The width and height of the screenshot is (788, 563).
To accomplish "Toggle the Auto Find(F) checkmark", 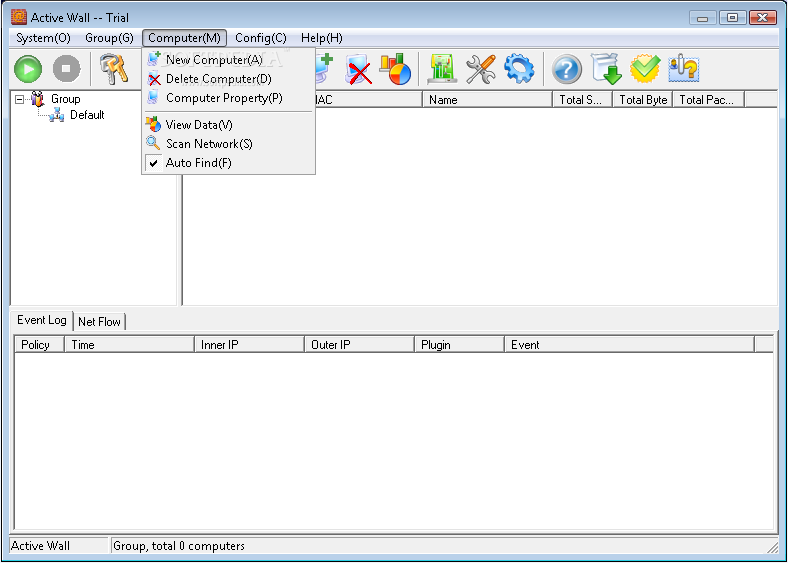I will (154, 163).
